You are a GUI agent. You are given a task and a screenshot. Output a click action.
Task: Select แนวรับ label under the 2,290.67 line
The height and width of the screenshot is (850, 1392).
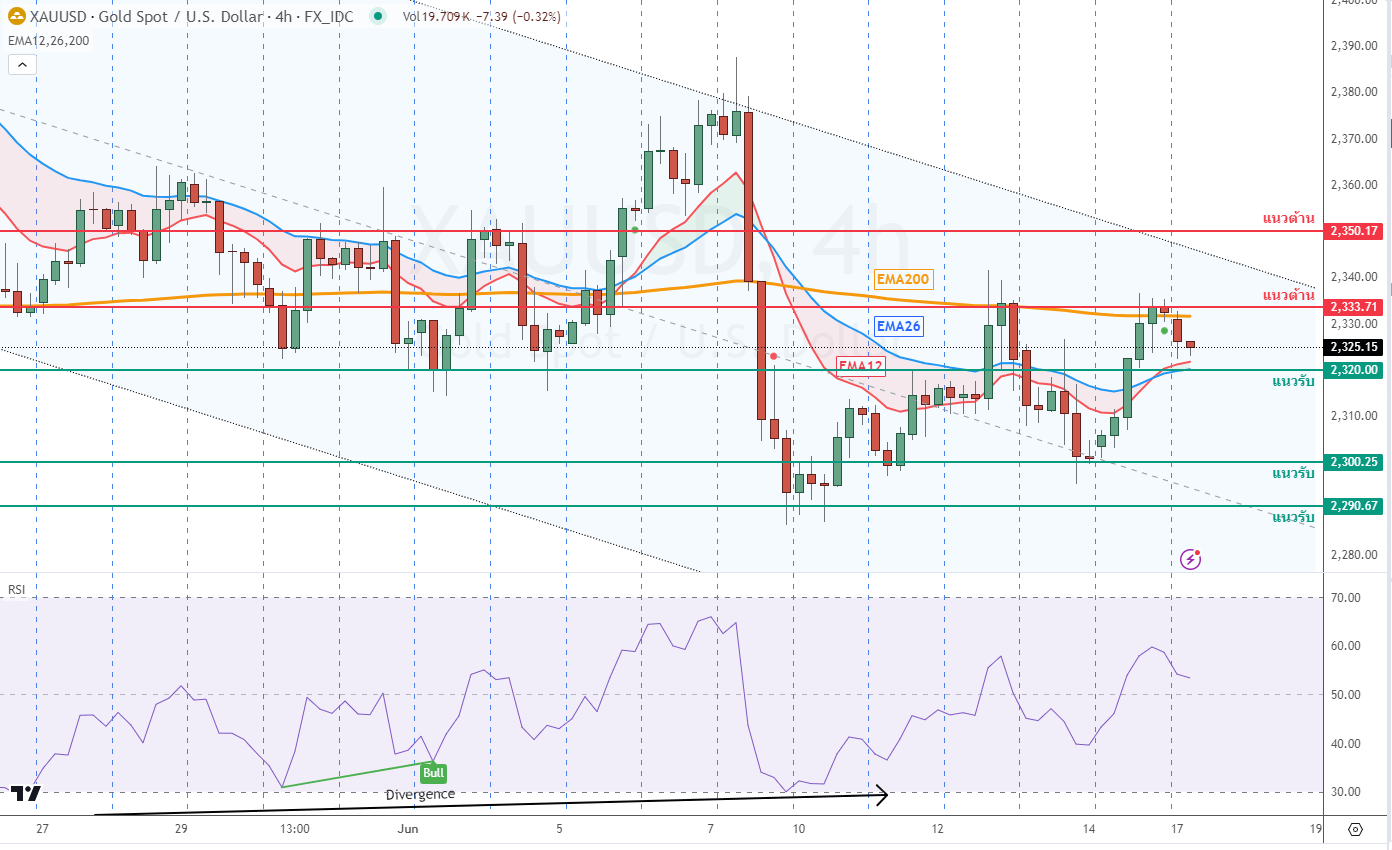pos(1293,518)
